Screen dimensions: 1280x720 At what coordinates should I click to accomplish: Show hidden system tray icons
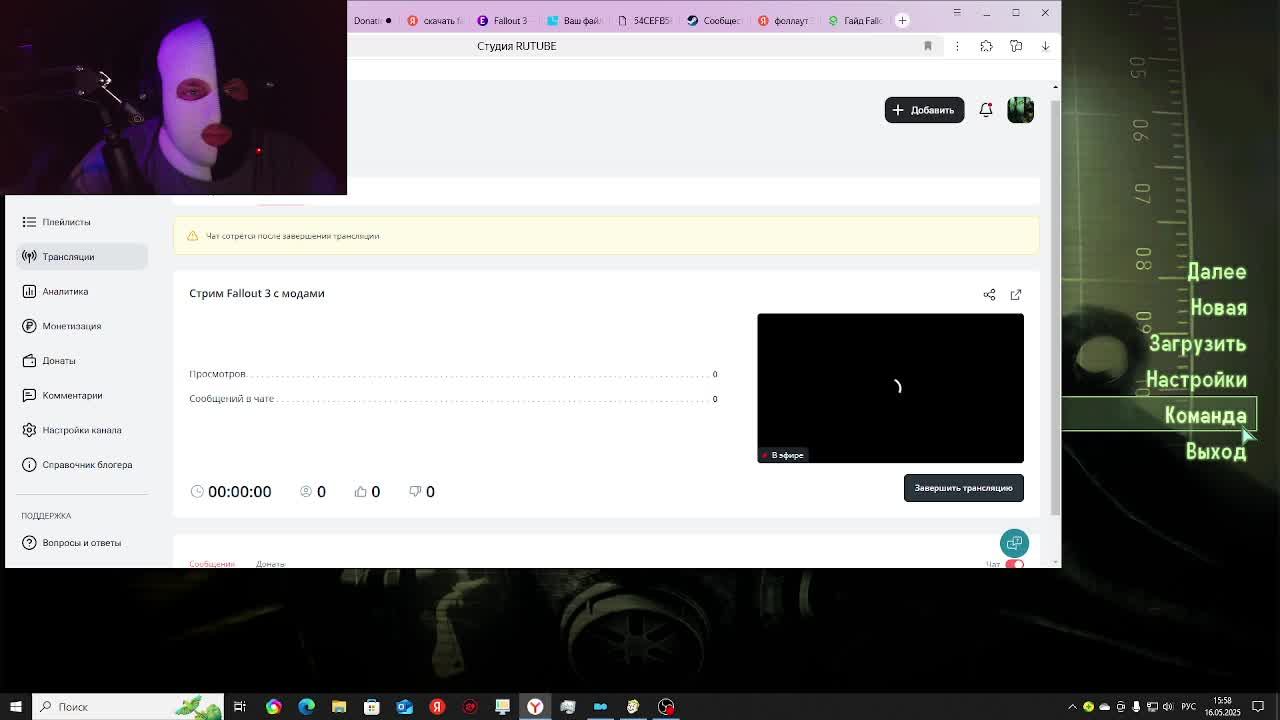point(1073,707)
